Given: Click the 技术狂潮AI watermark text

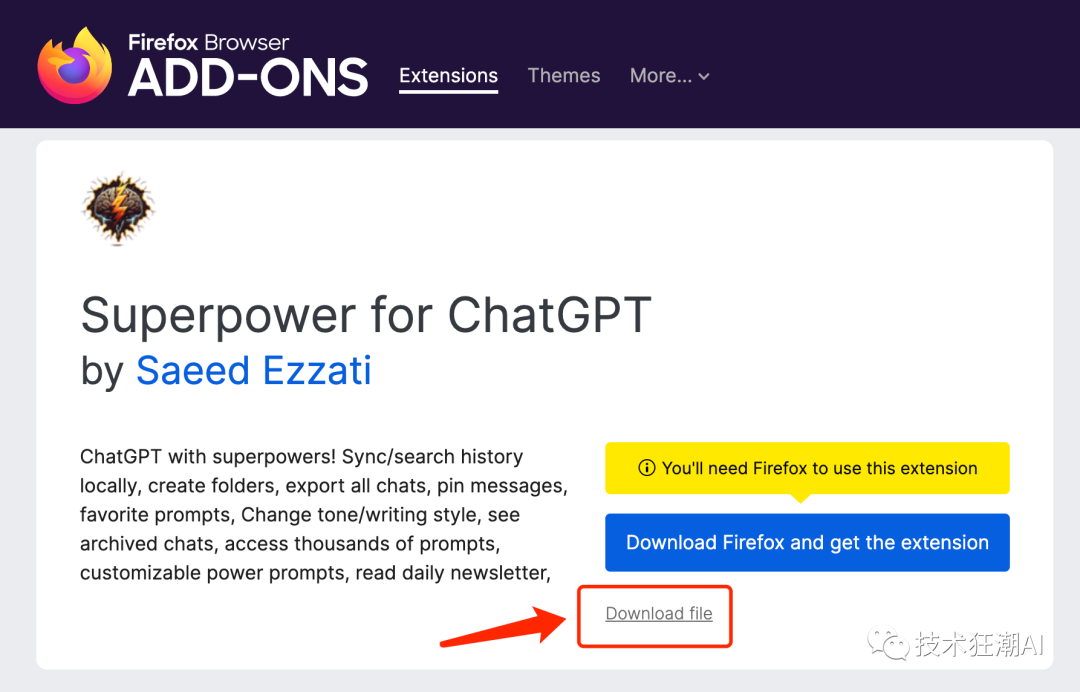Looking at the screenshot, I should point(978,645).
